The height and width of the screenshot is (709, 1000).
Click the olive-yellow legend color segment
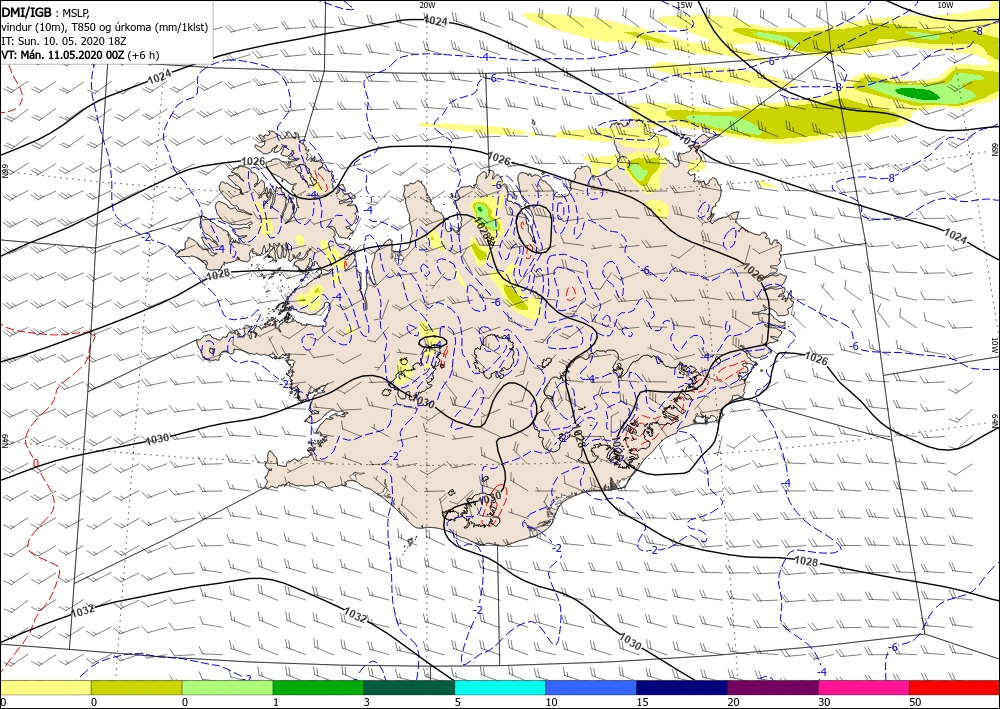136,687
